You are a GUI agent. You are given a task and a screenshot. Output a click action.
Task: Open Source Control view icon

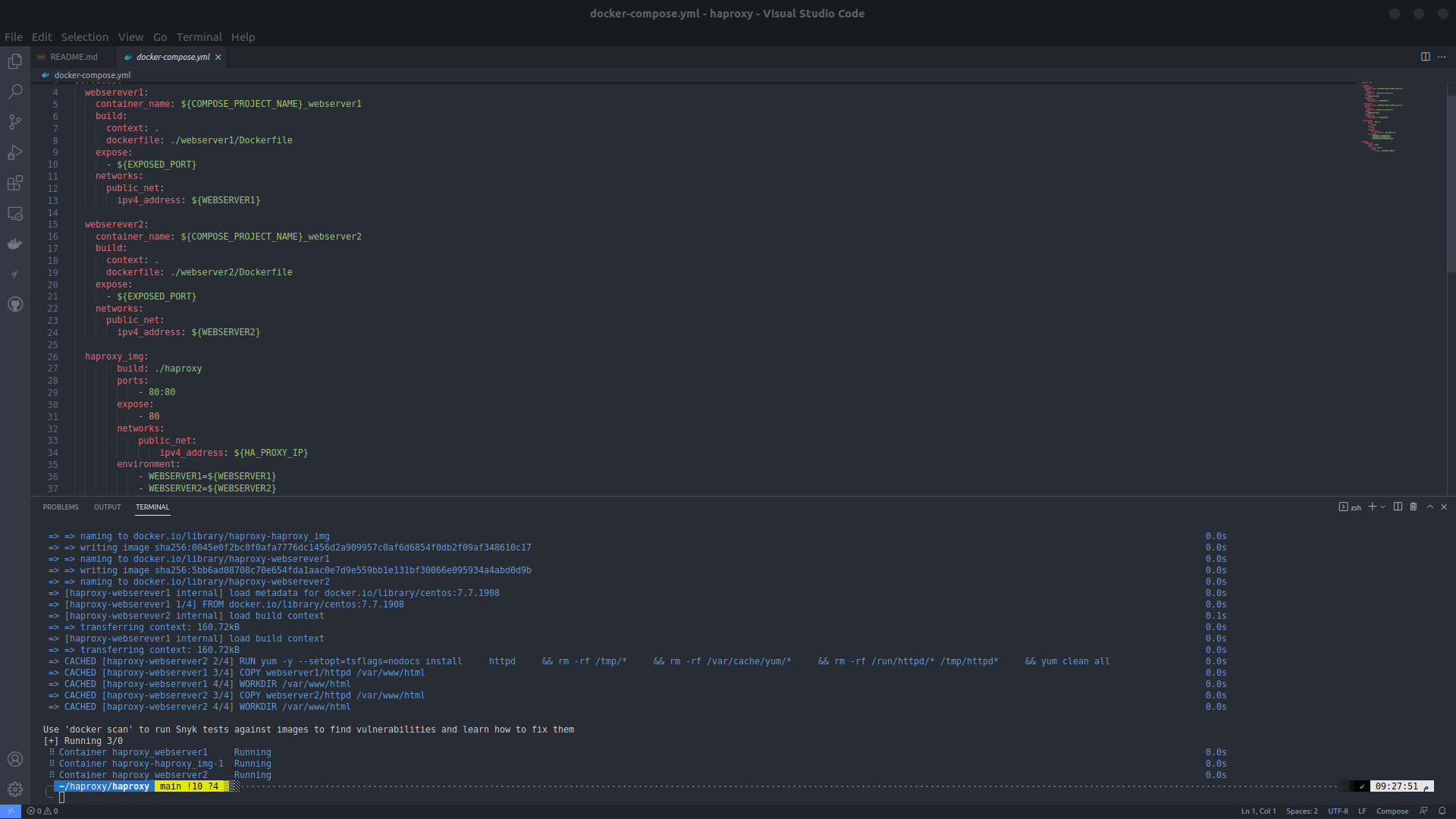[15, 122]
